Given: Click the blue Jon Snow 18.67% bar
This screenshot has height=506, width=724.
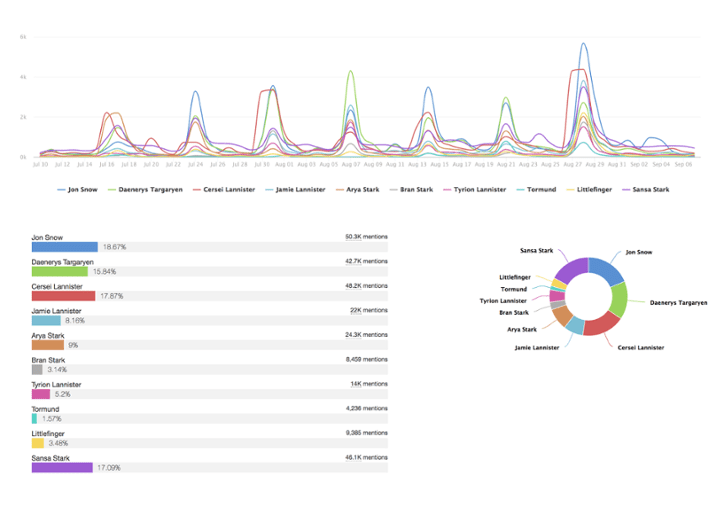Looking at the screenshot, I should pos(64,246).
